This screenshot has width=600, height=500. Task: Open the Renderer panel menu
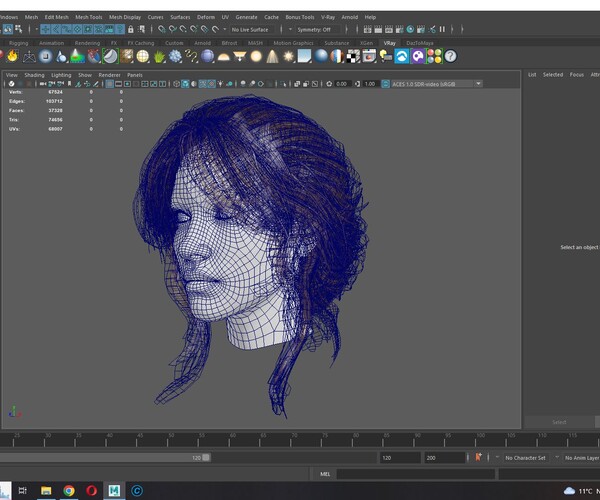(x=109, y=75)
